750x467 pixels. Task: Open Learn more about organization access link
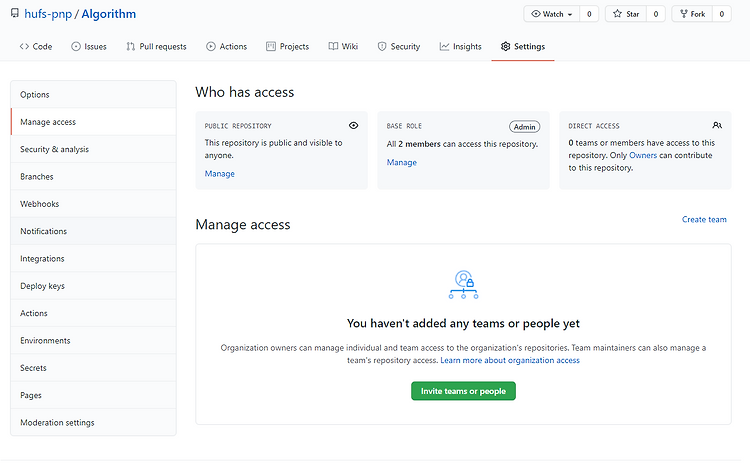click(x=510, y=360)
